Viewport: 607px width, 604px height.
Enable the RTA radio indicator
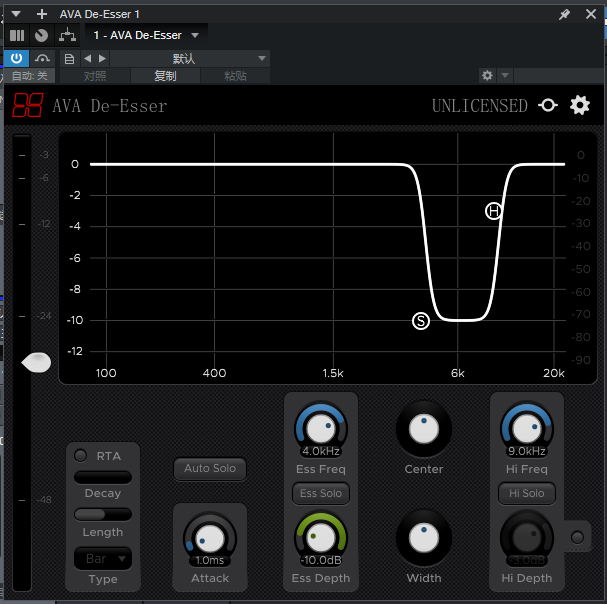coord(81,455)
